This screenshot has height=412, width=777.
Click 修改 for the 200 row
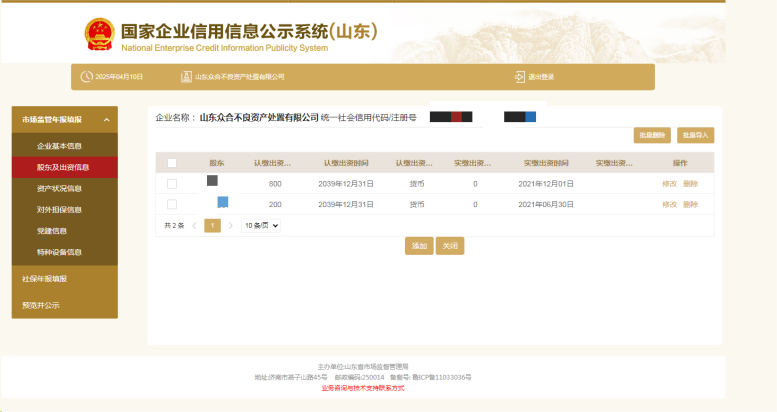click(x=669, y=204)
